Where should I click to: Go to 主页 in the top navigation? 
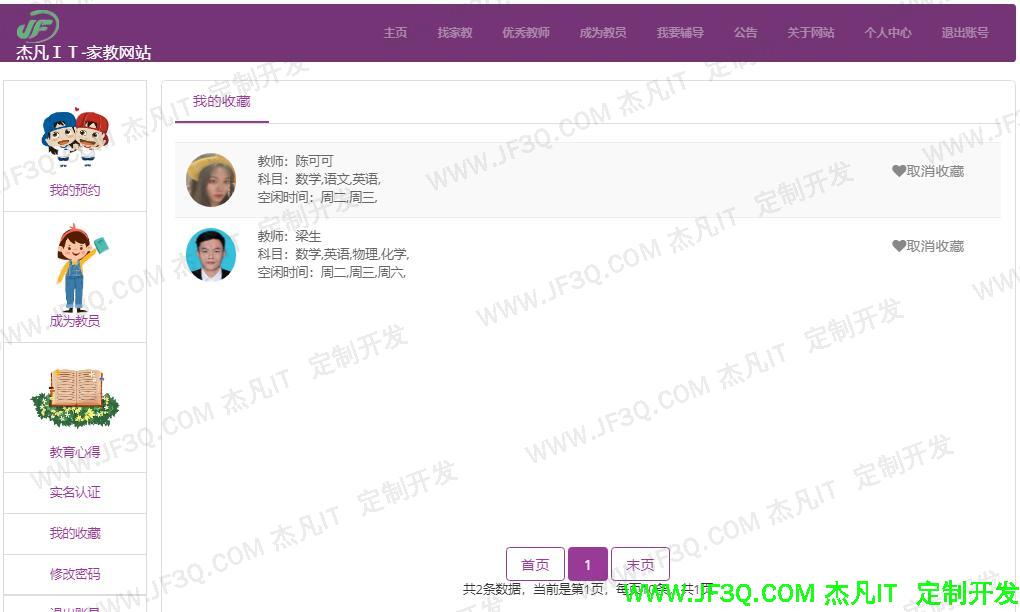click(395, 33)
